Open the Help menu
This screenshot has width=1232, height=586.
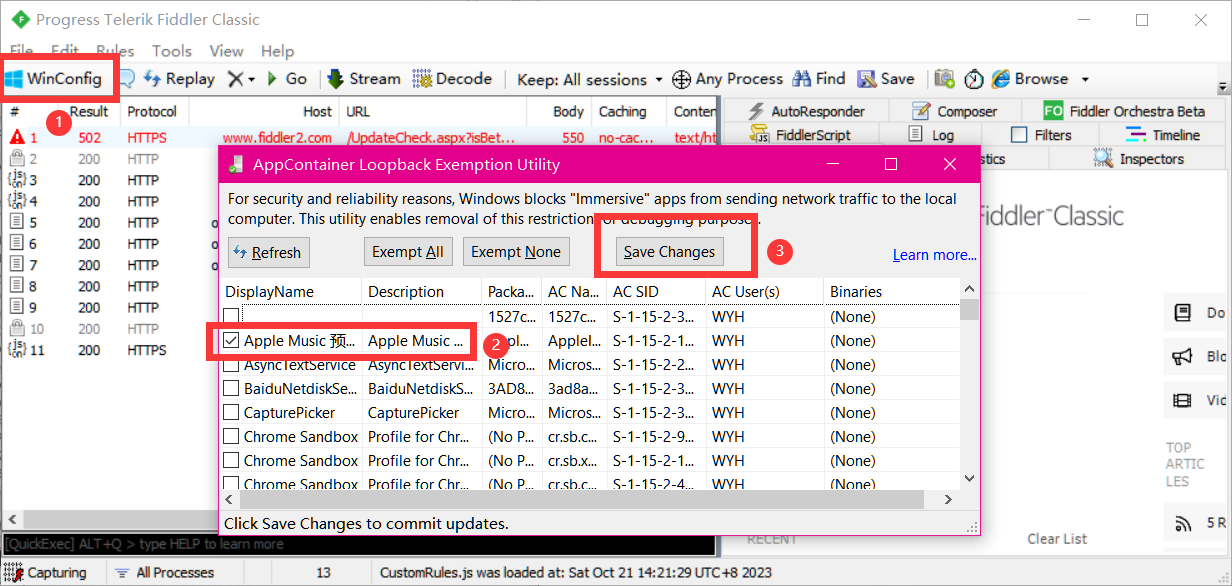point(278,51)
